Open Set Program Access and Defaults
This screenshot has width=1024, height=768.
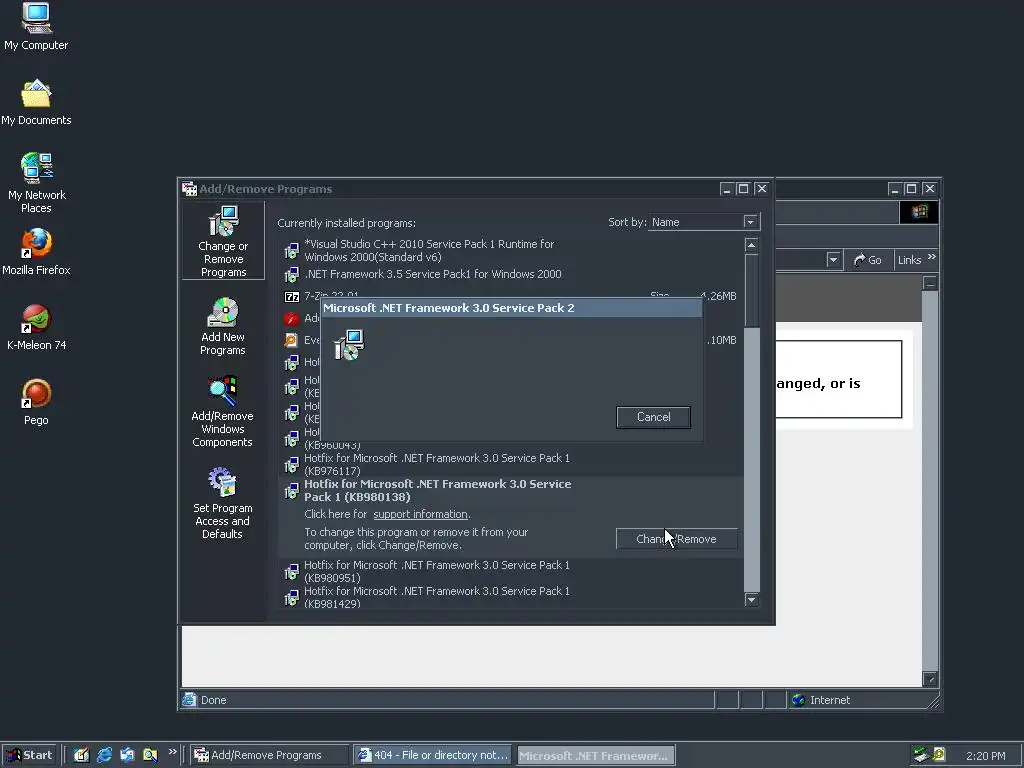coord(223,503)
